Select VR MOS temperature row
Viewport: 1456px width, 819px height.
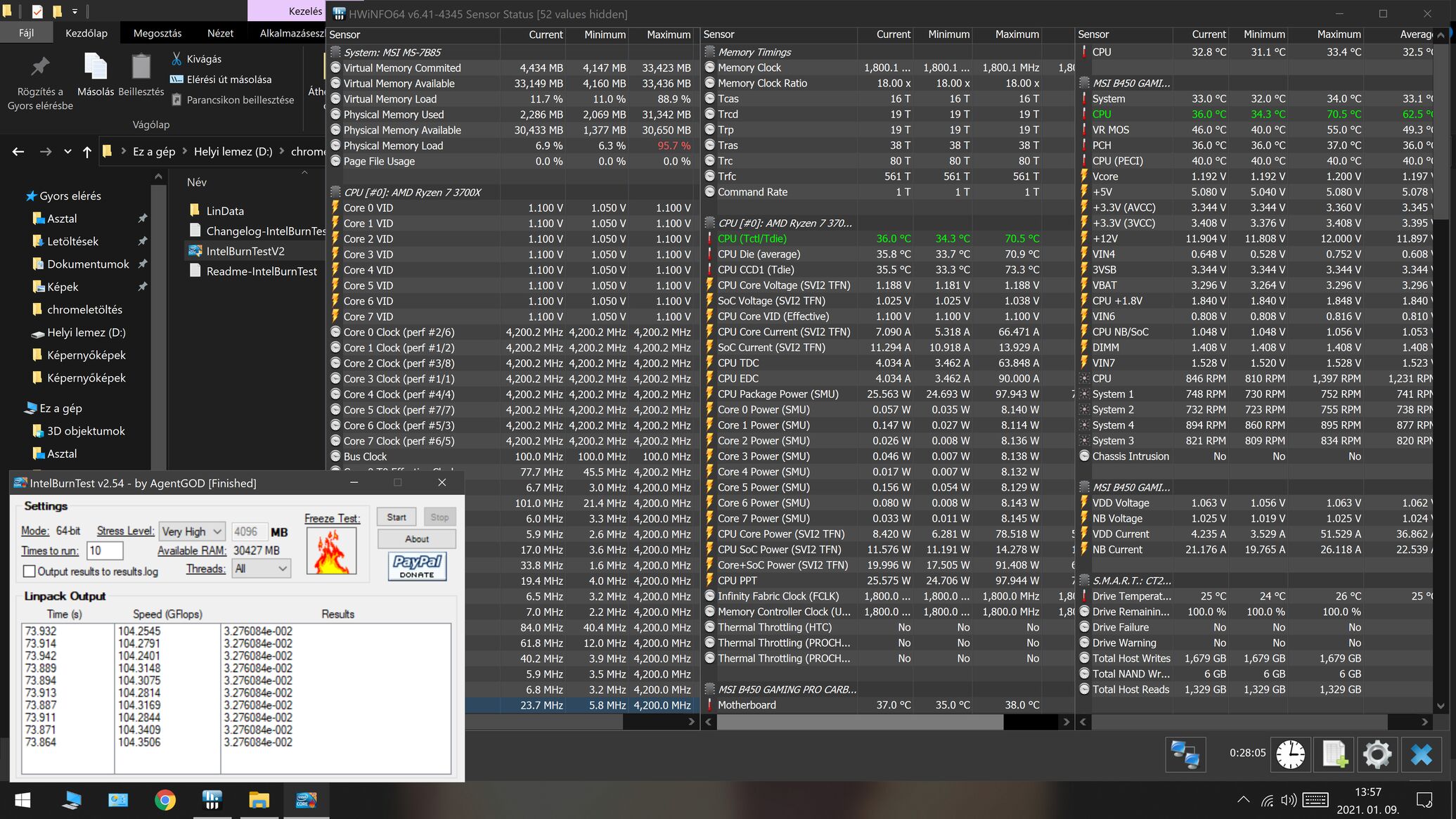(1255, 129)
